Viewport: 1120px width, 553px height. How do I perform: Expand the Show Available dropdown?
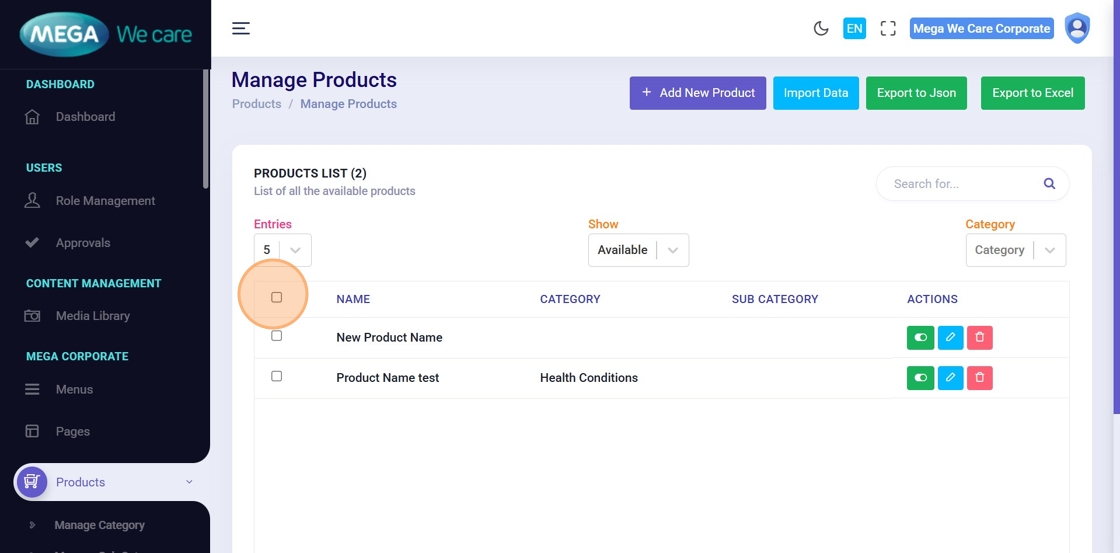(x=638, y=250)
